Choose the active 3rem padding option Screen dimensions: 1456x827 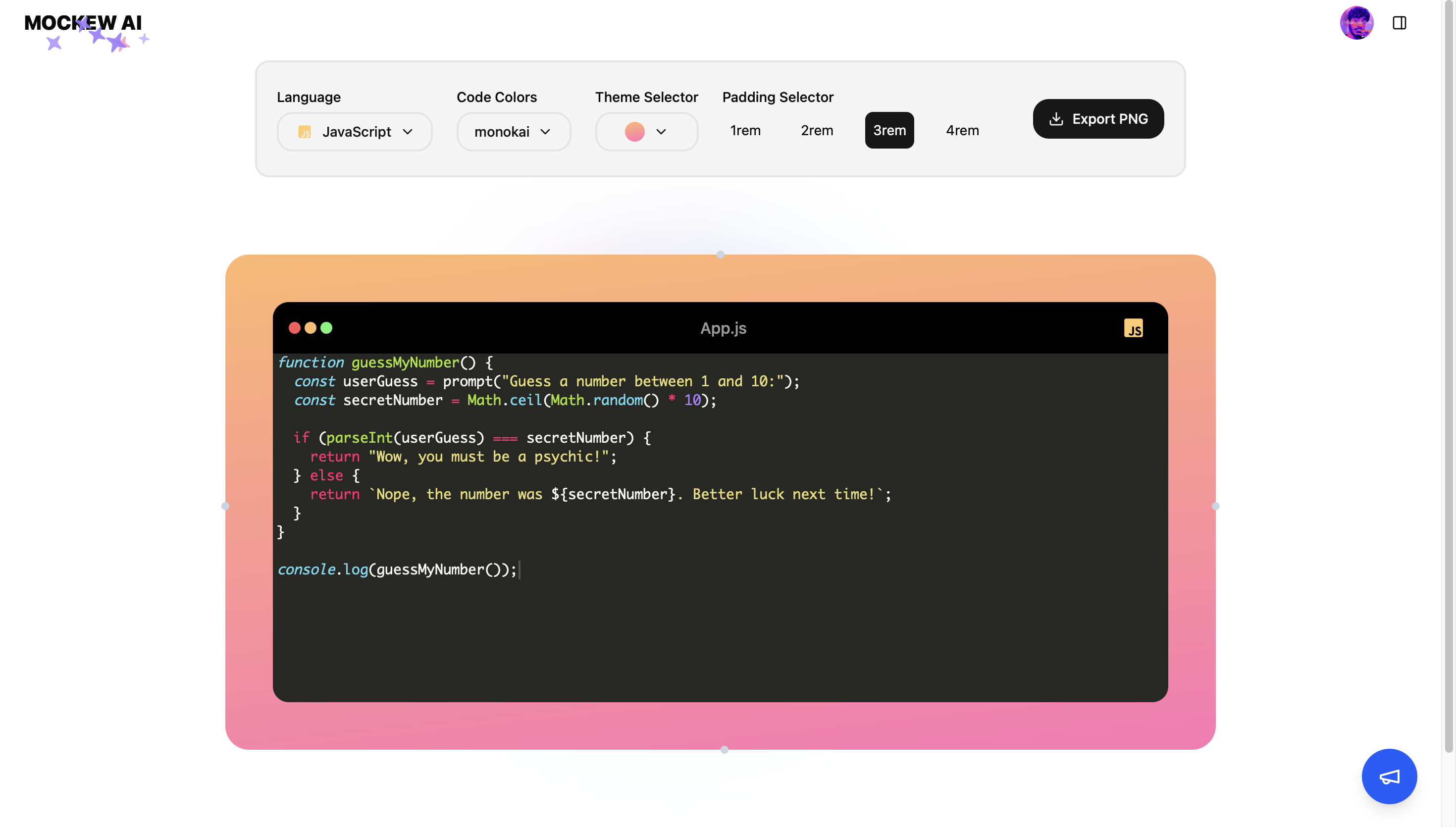click(889, 131)
